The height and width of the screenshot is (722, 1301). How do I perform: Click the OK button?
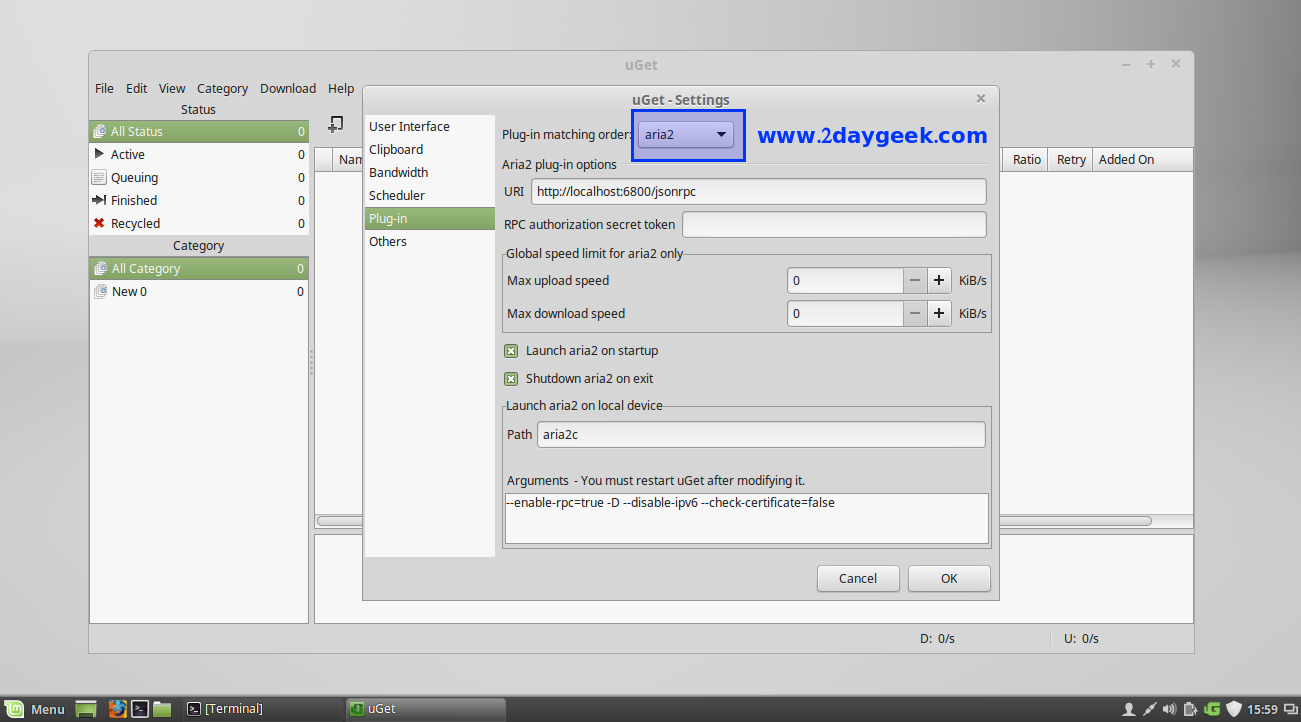point(949,578)
